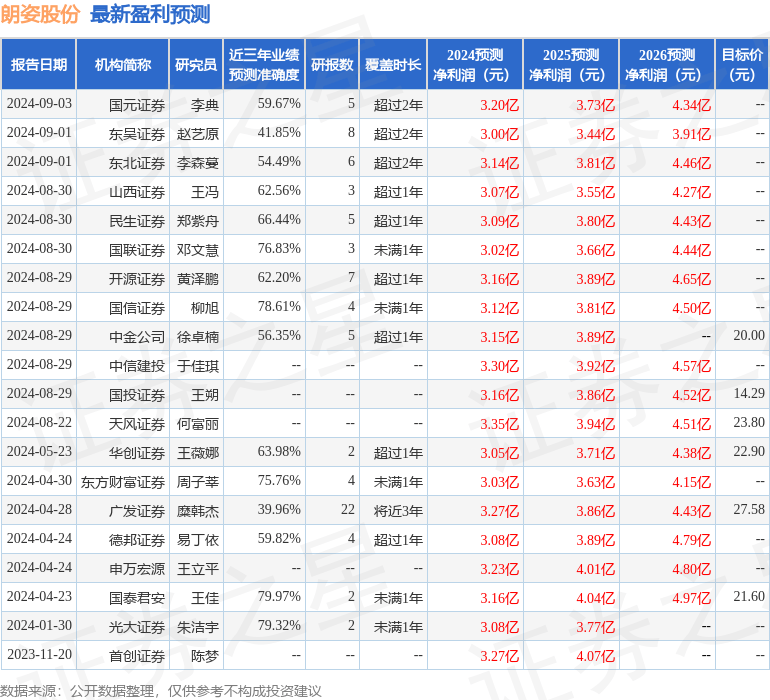Click 2025 profit forecast 4.07亿
The width and height of the screenshot is (770, 700).
point(596,656)
